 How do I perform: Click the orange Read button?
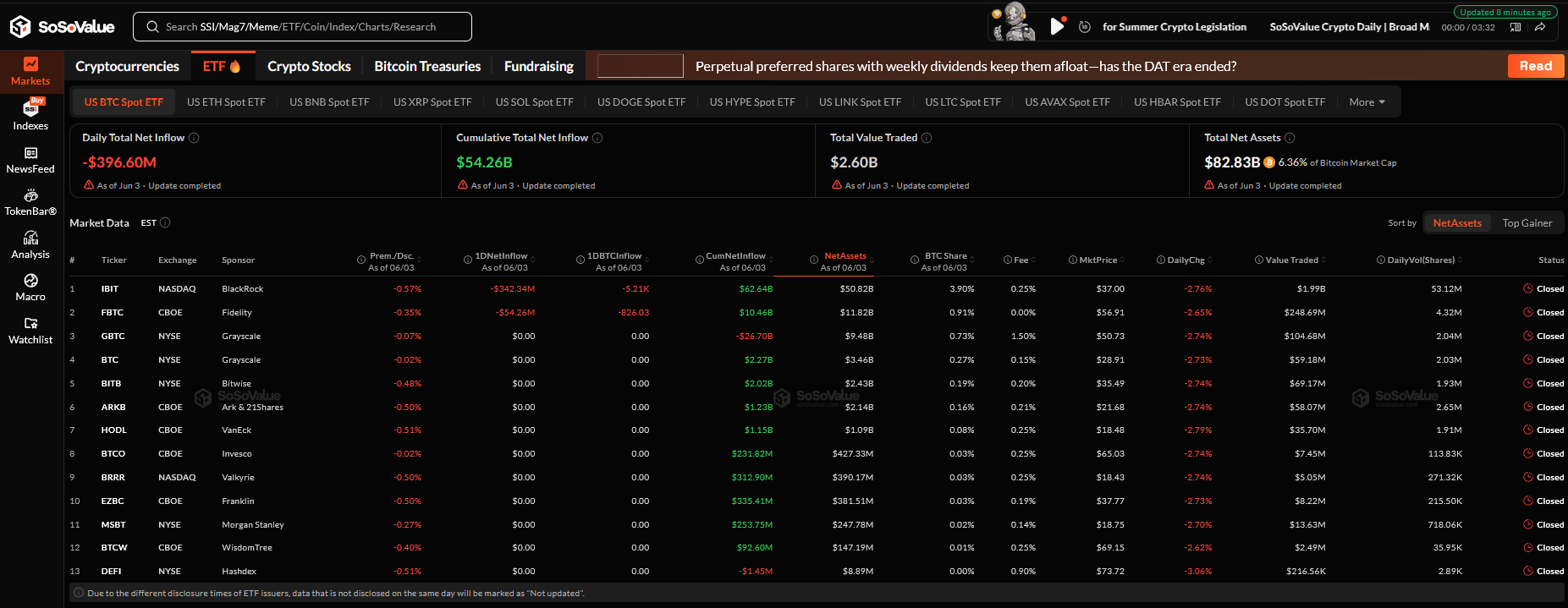[x=1536, y=66]
